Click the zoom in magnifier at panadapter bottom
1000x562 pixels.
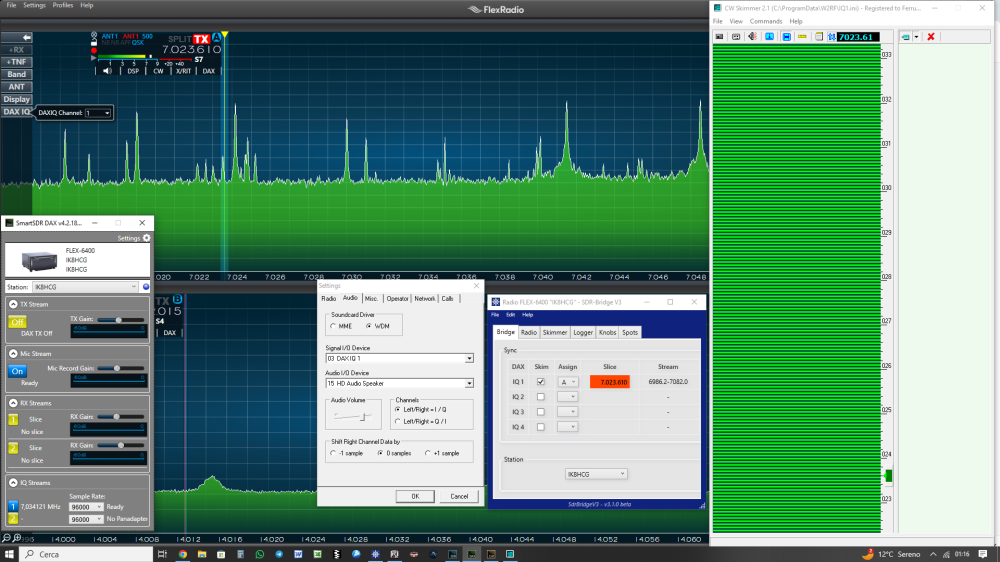tap(17, 538)
